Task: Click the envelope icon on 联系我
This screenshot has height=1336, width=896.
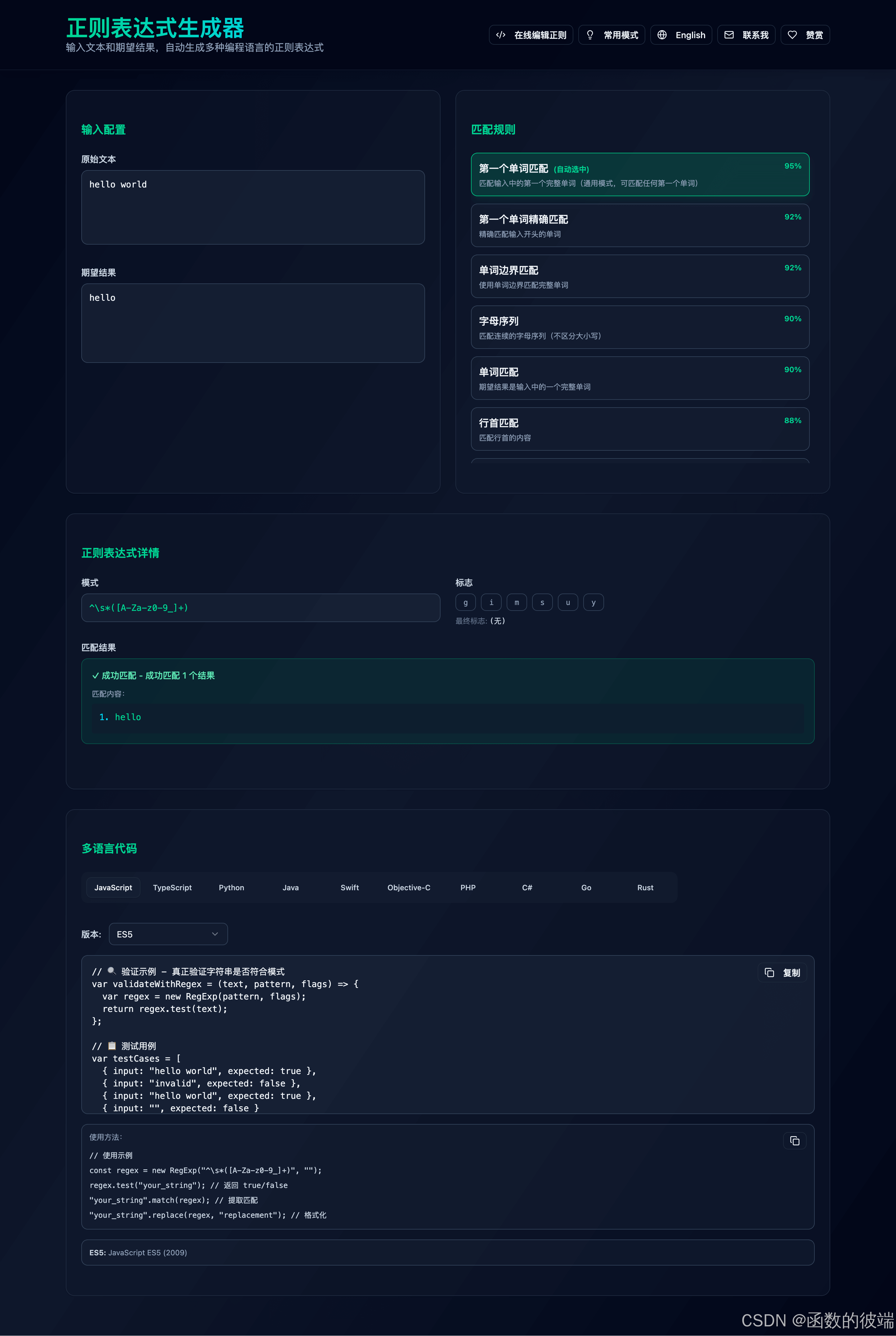Action: click(729, 35)
